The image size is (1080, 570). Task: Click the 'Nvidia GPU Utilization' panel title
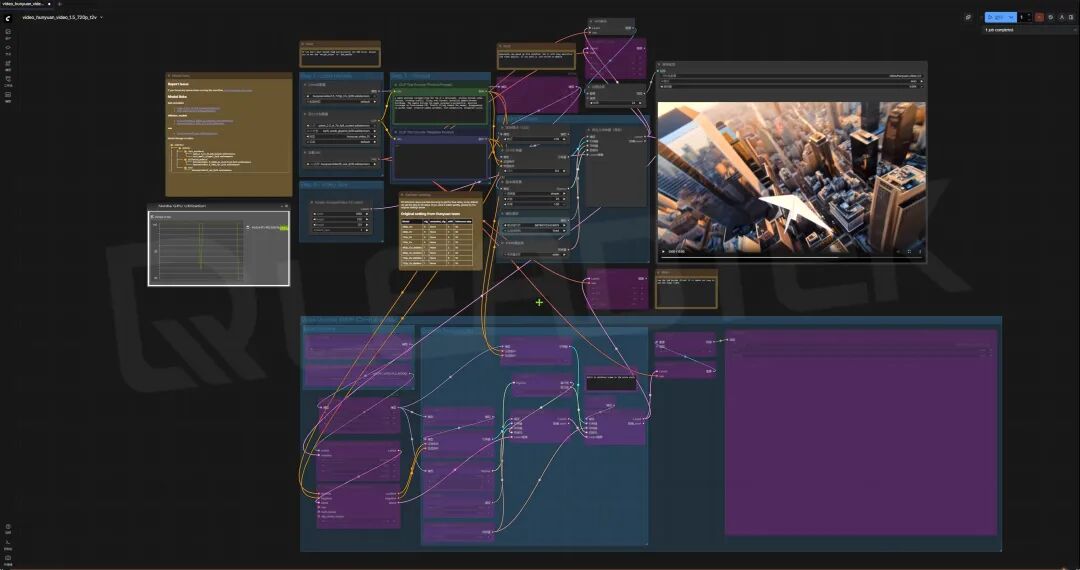click(183, 206)
